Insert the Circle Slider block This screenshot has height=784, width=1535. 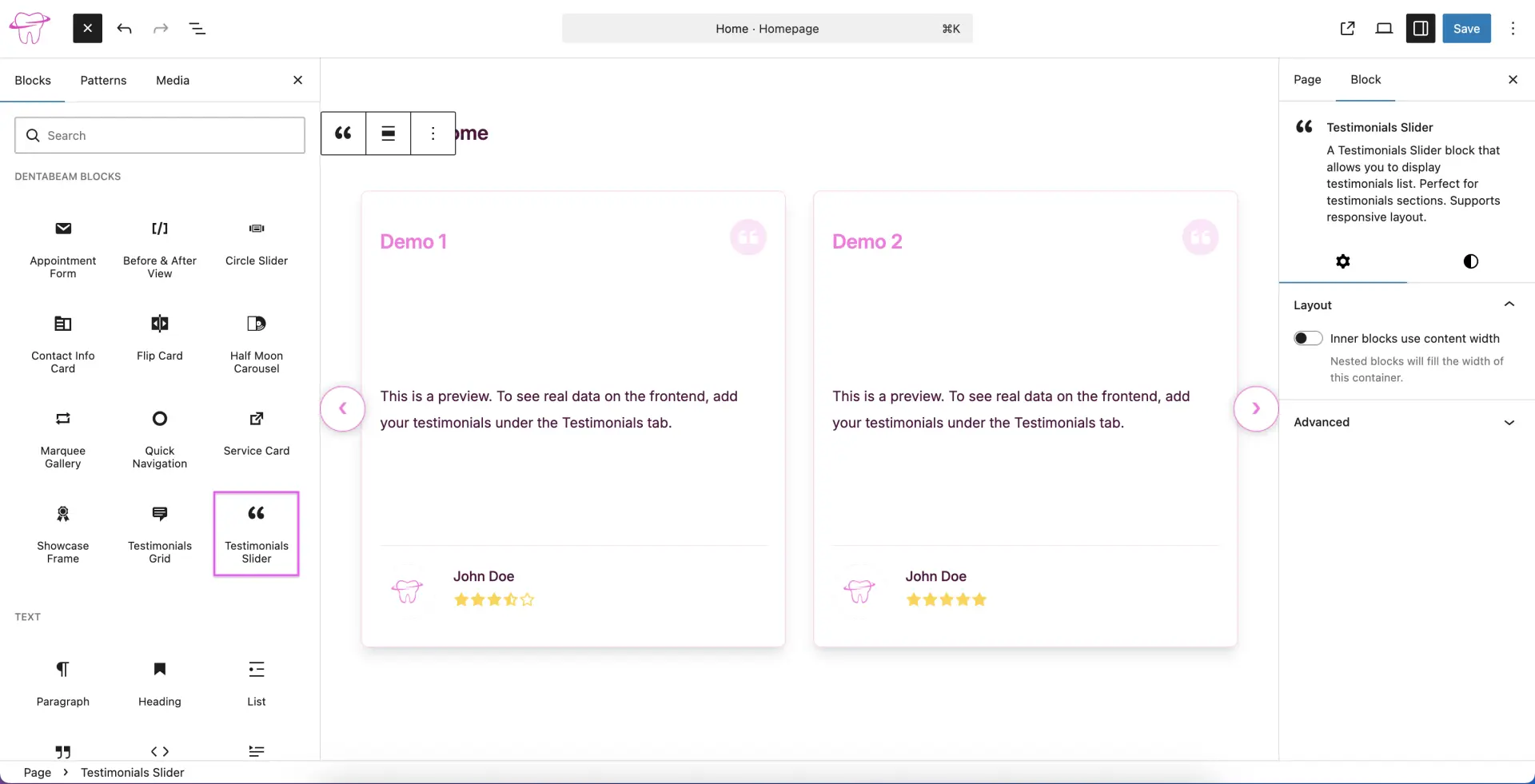point(257,249)
